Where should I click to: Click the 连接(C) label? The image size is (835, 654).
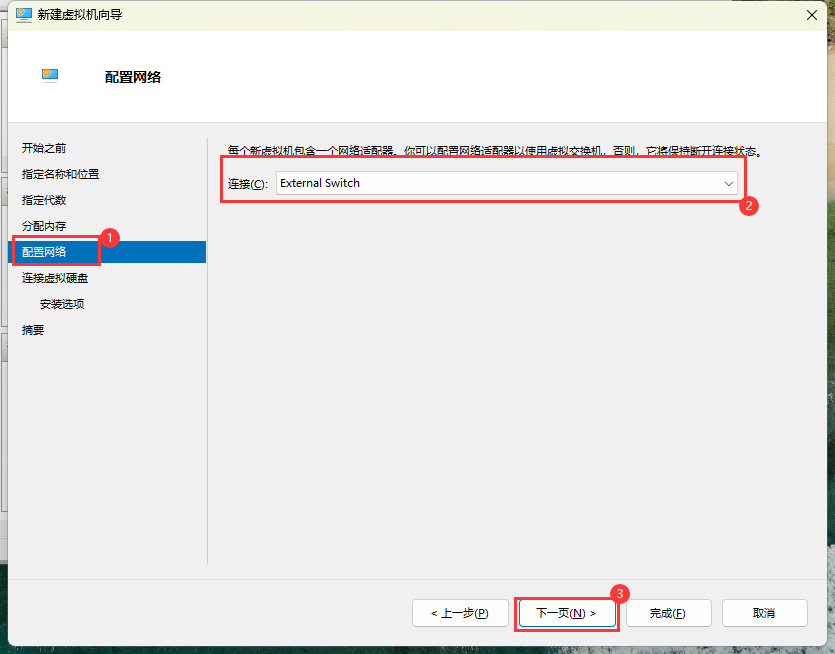coord(247,184)
